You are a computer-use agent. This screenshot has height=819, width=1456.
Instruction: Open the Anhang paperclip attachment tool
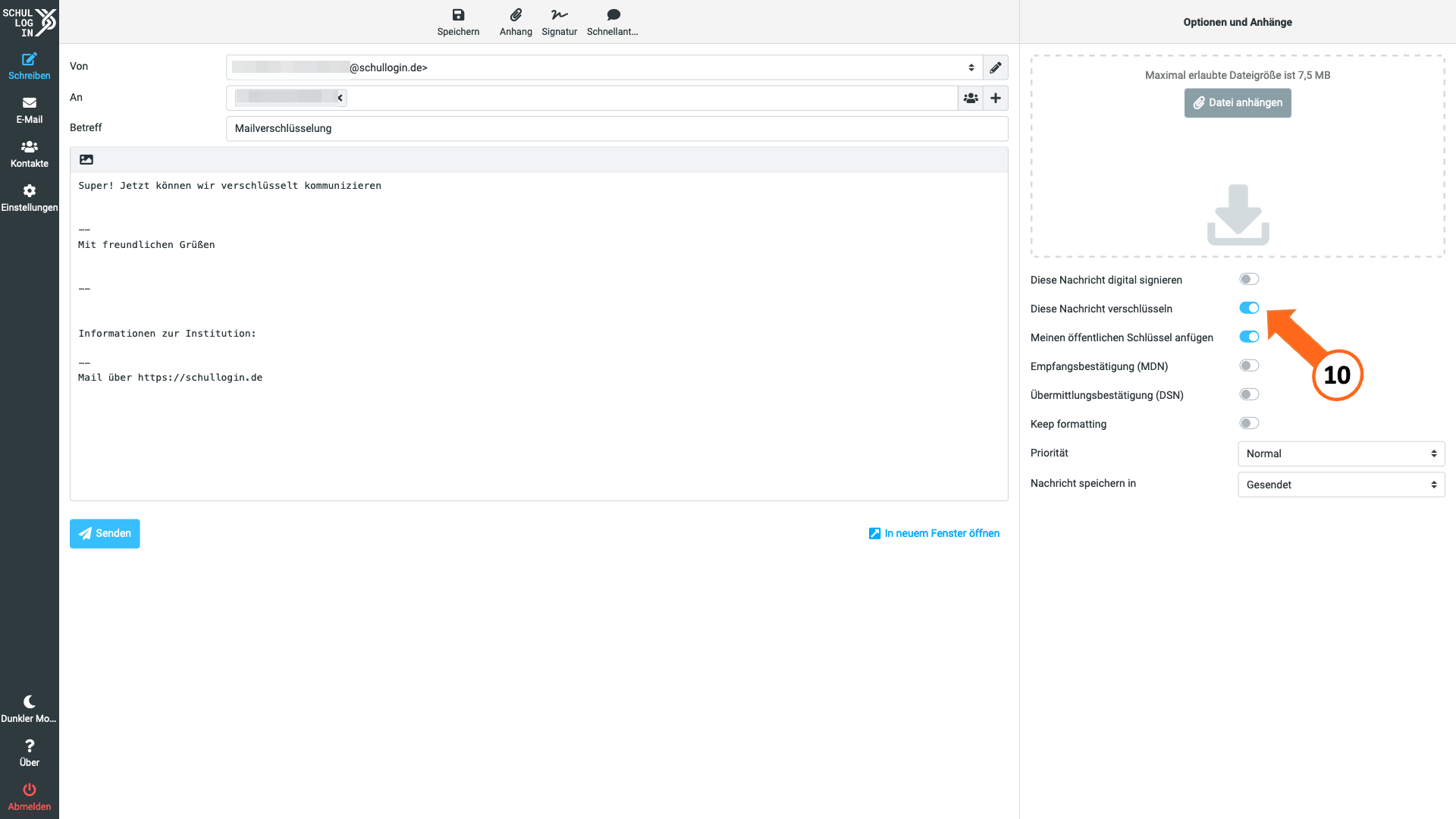516,15
